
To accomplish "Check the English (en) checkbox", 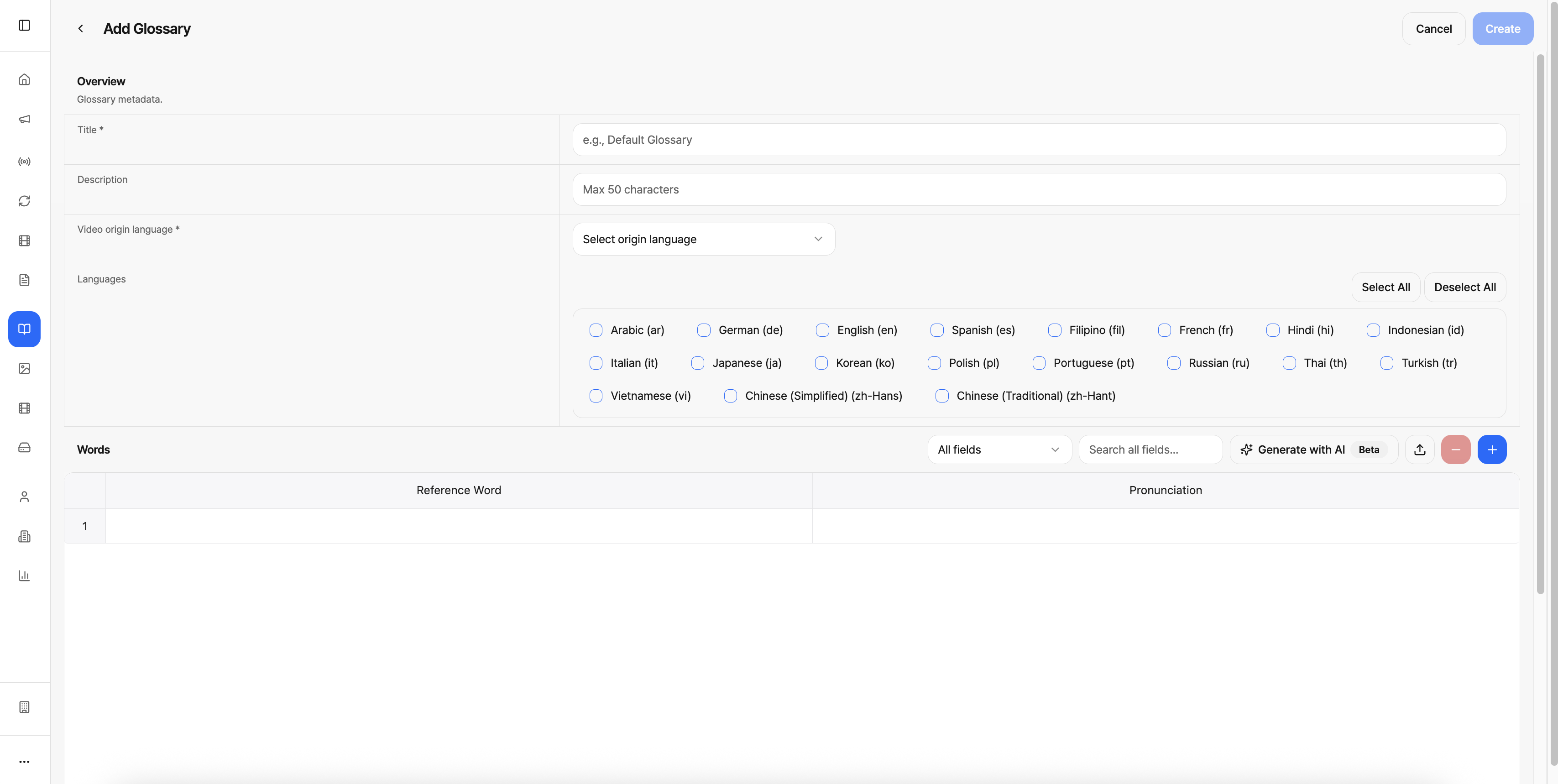I will click(x=822, y=330).
